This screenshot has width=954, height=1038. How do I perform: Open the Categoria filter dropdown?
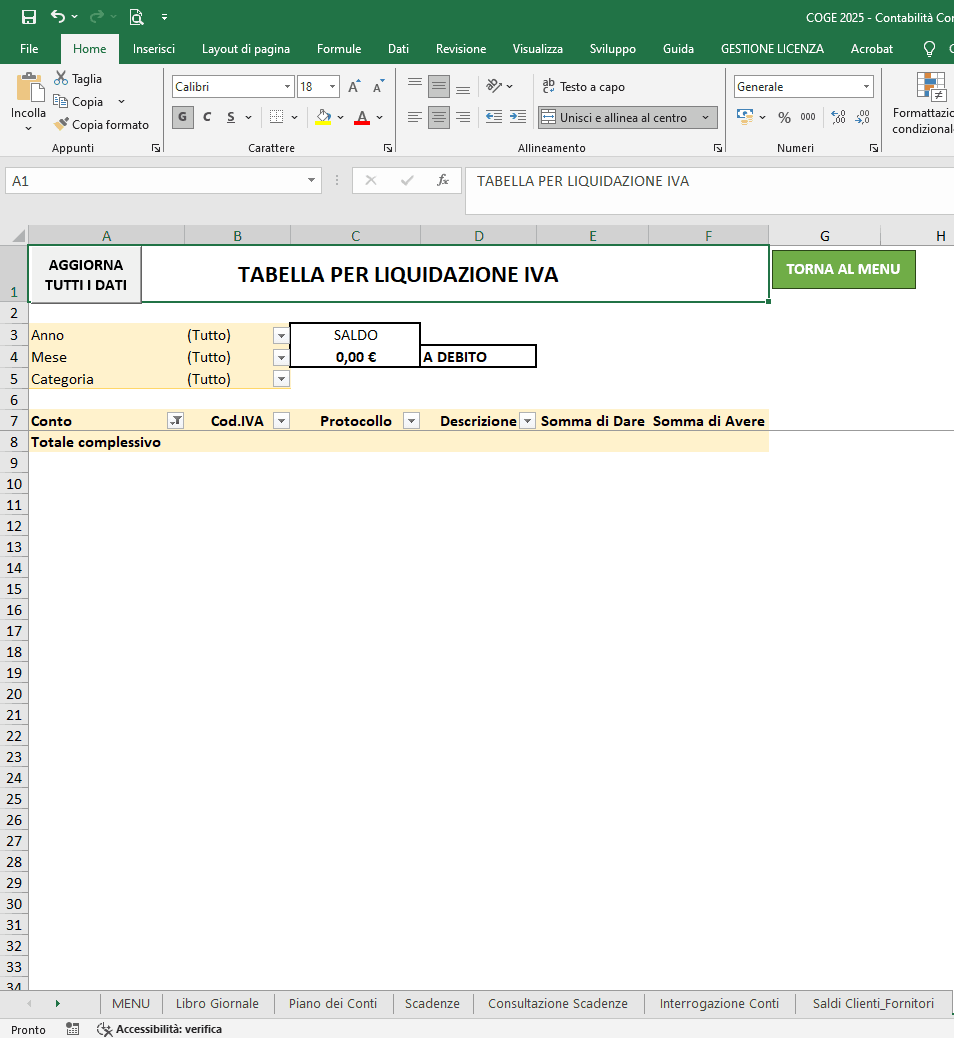click(x=281, y=379)
